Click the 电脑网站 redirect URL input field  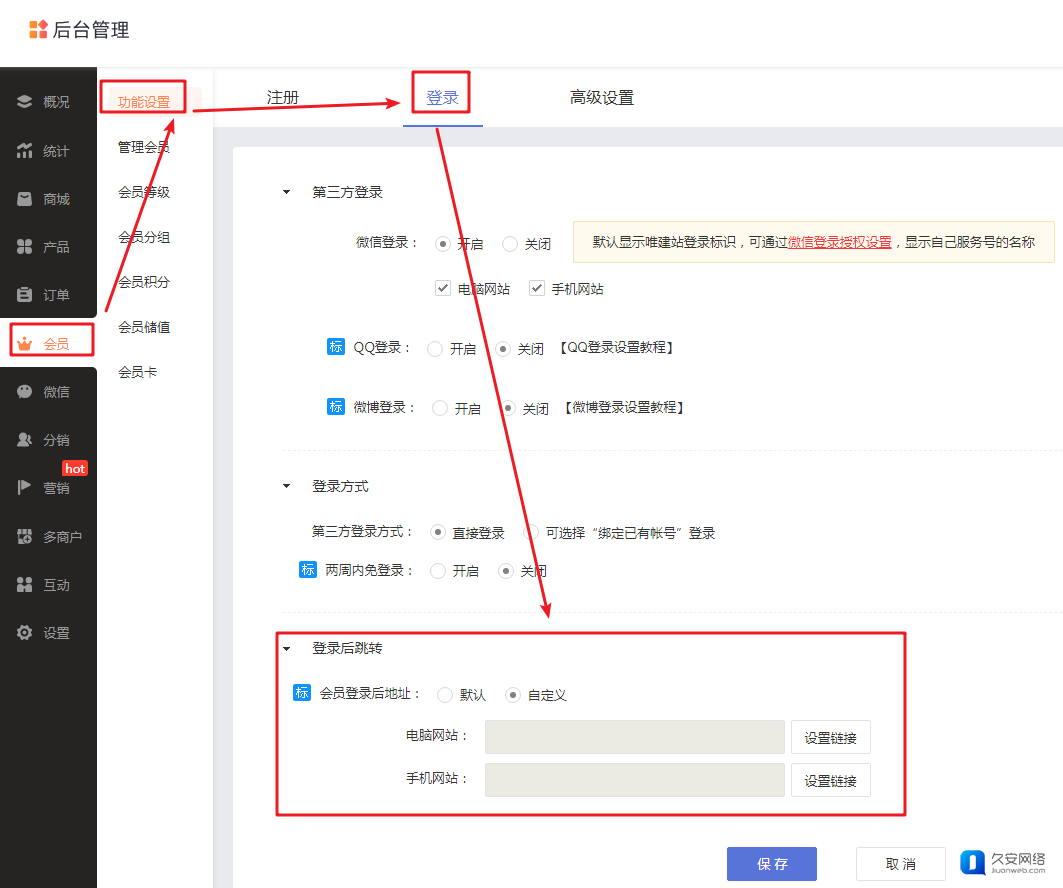[x=634, y=737]
